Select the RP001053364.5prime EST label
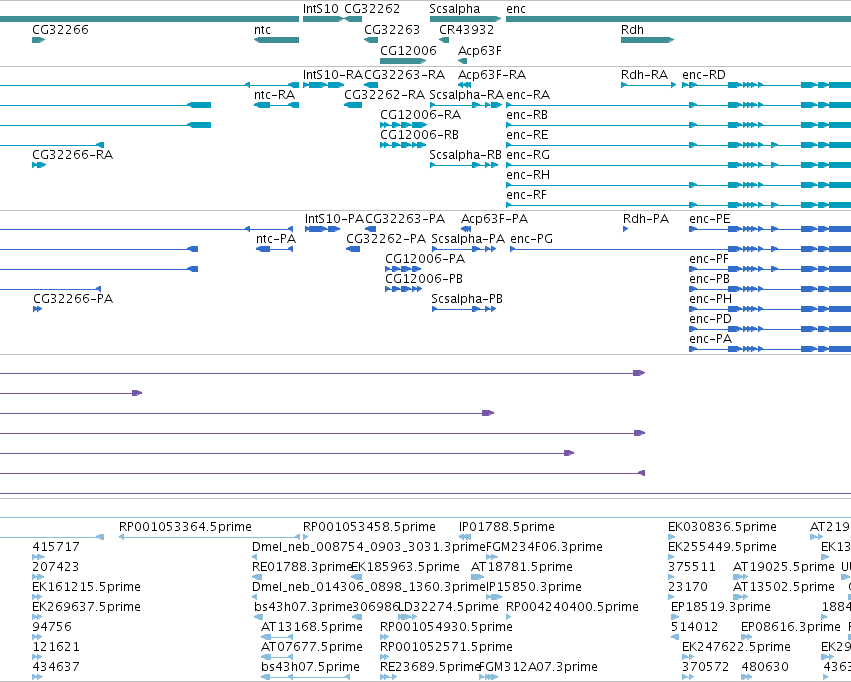This screenshot has height=682, width=851. [185, 527]
